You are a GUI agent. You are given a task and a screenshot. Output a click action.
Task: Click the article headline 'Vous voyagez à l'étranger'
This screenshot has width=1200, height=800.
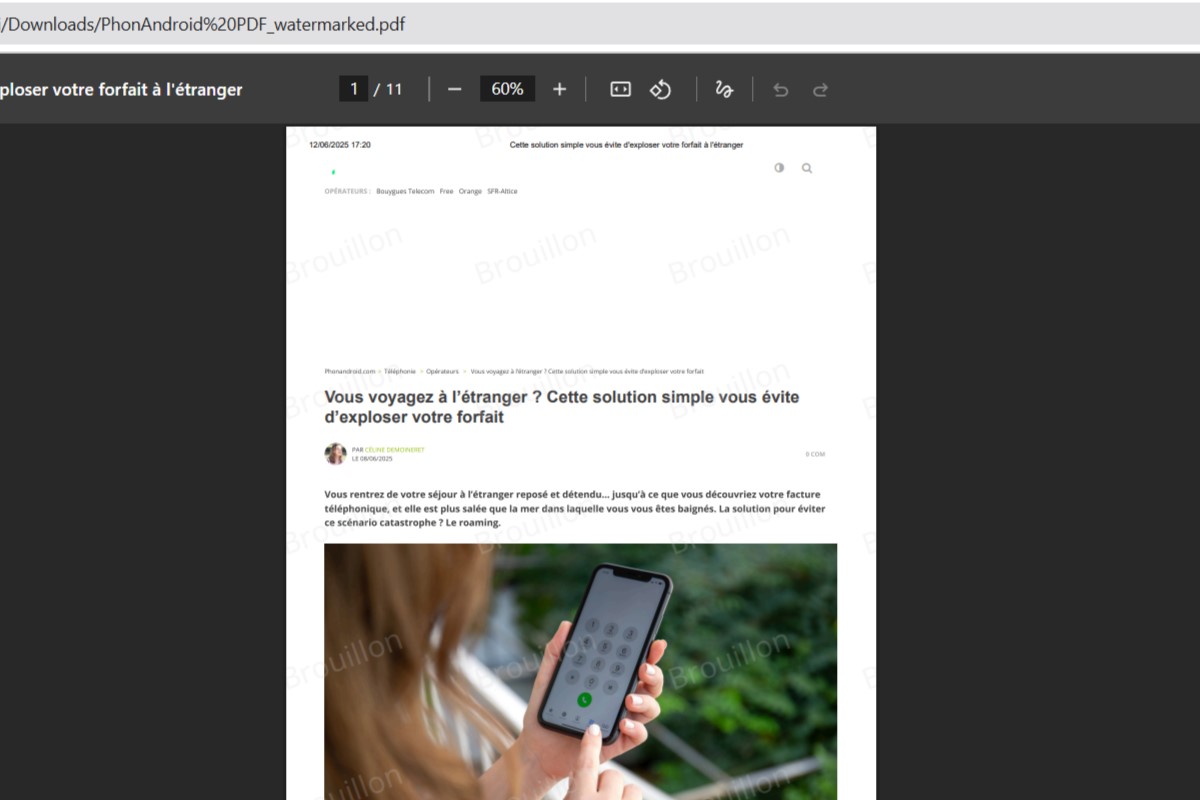(562, 407)
